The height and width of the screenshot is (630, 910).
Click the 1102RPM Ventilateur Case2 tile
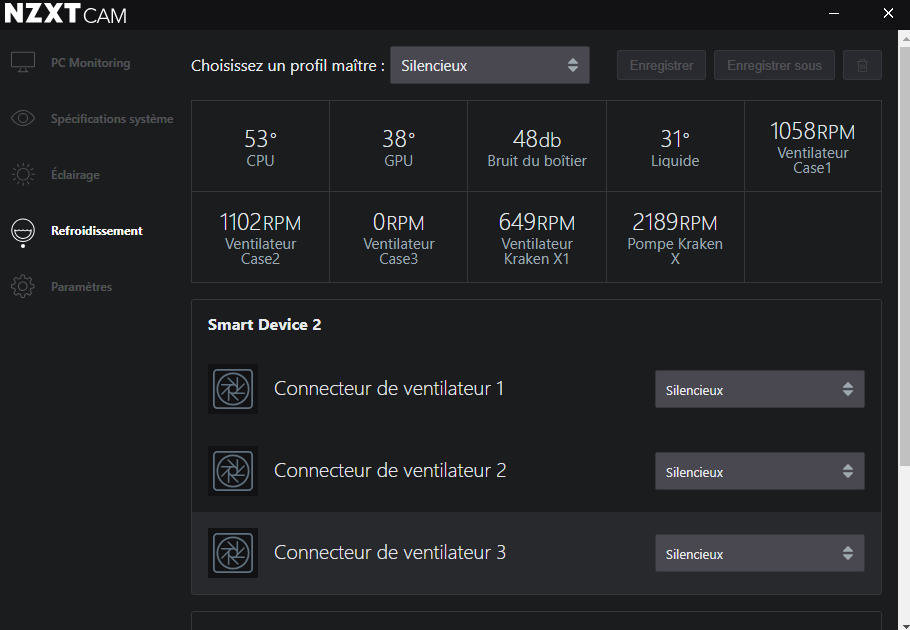[x=261, y=237]
